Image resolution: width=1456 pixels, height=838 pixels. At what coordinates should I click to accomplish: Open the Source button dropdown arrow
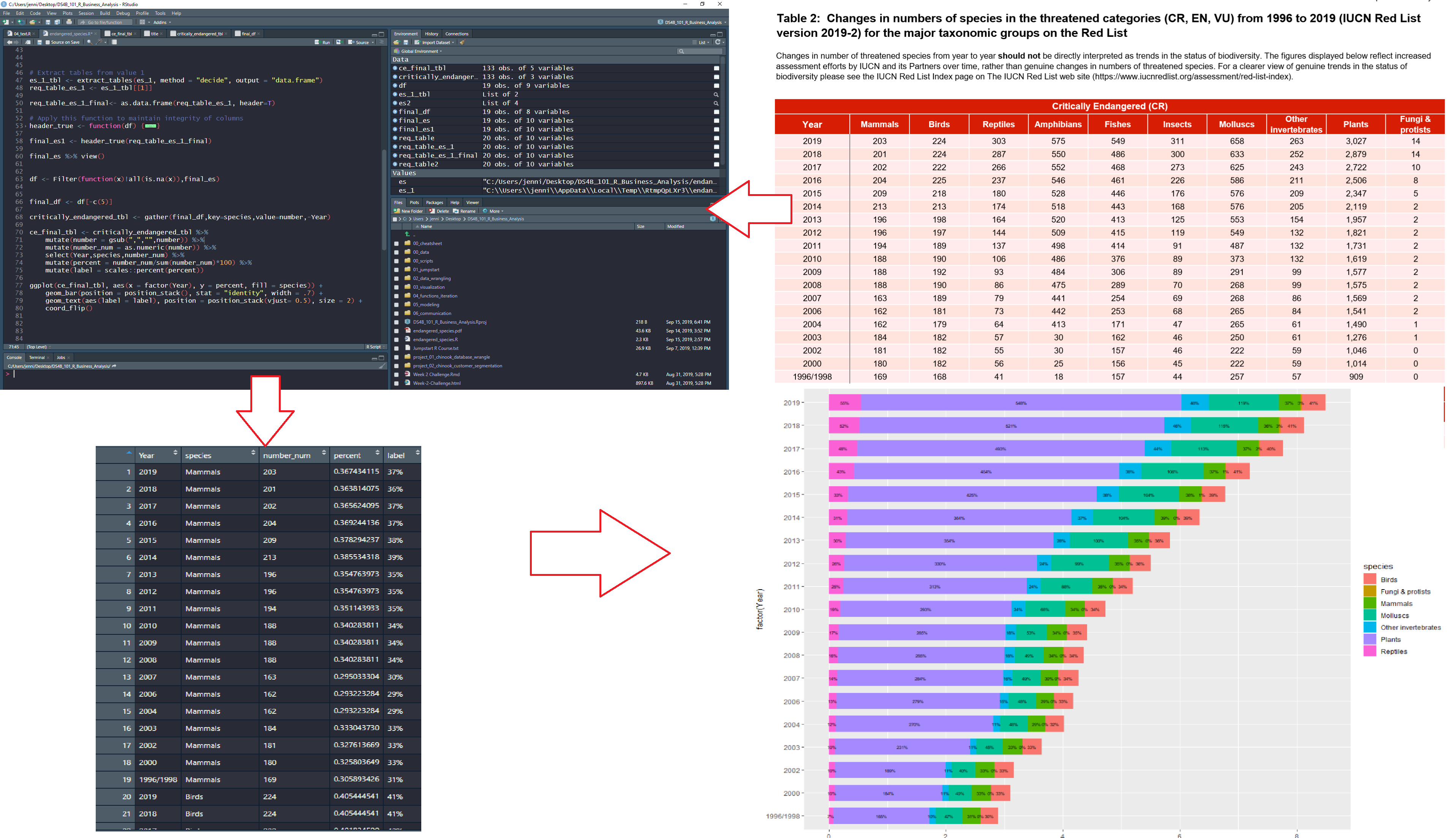373,42
